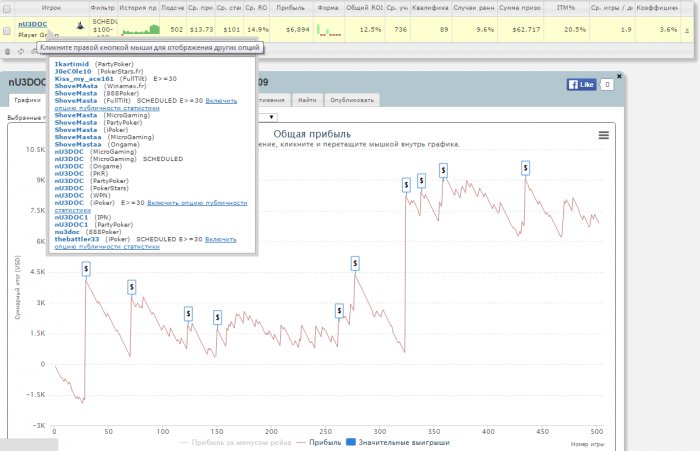Screen dimensions: 700x451
Task: Open the selected players dropdown above chart
Action: [270, 117]
